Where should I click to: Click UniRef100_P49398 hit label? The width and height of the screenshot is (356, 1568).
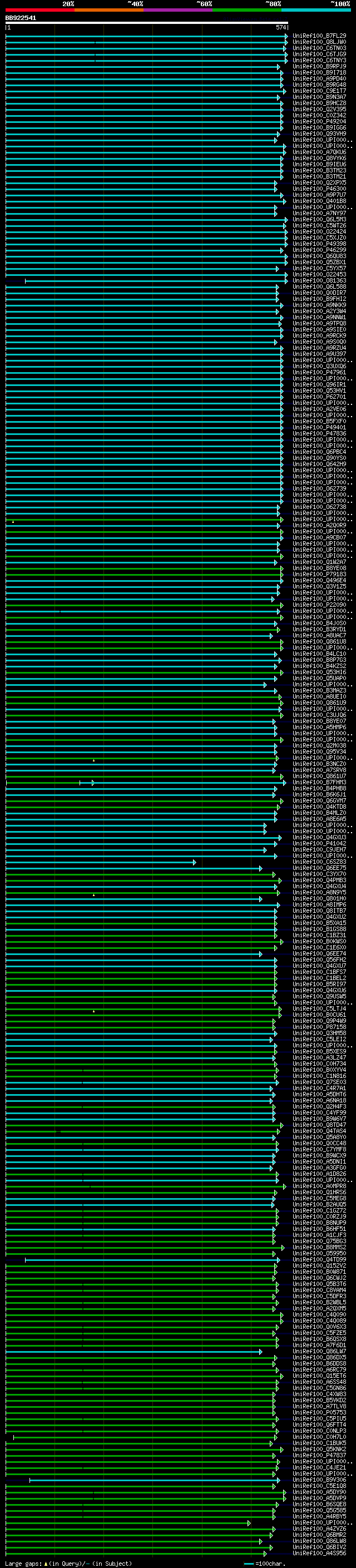(x=319, y=244)
